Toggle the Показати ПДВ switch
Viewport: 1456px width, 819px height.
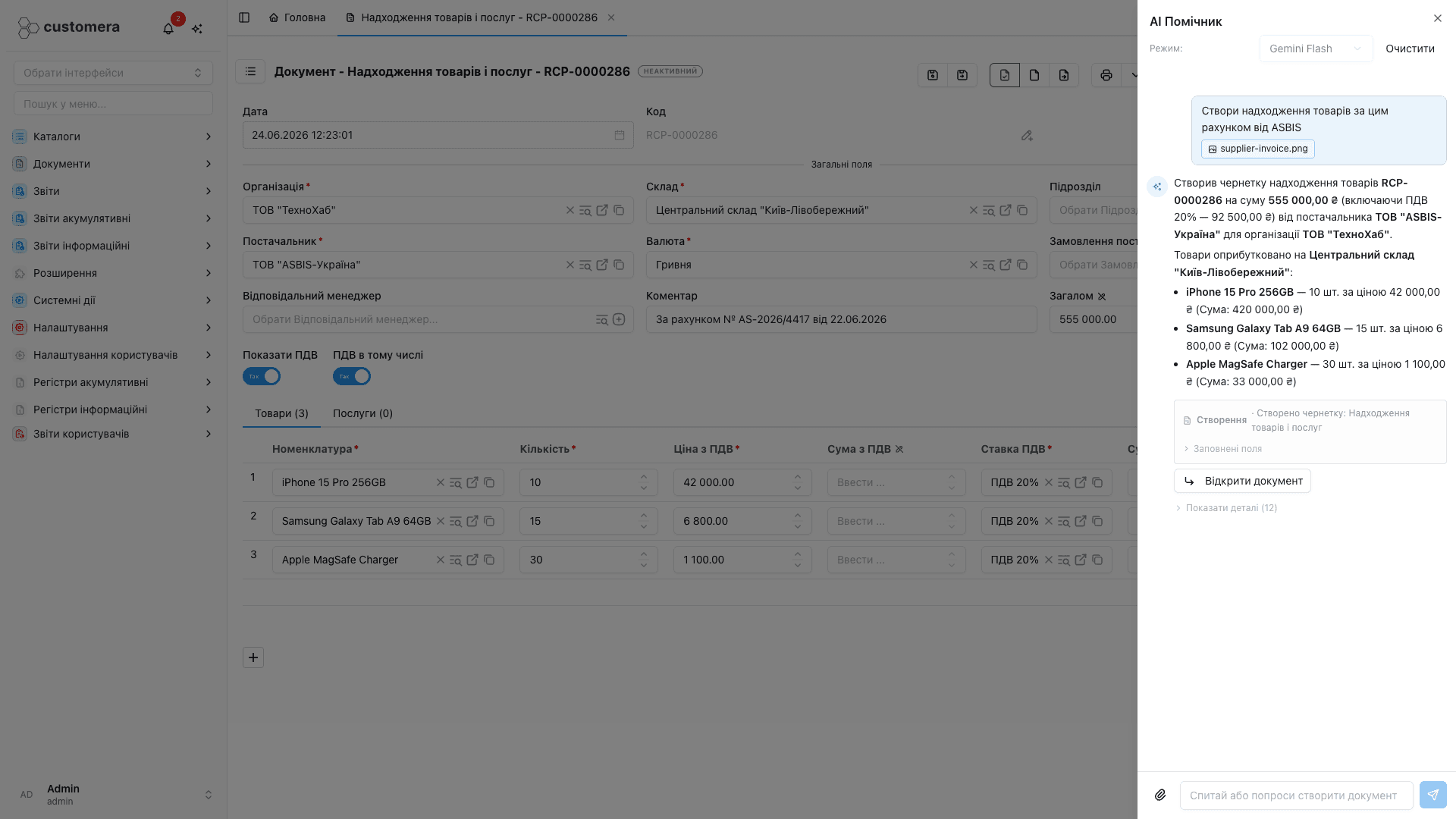click(262, 376)
